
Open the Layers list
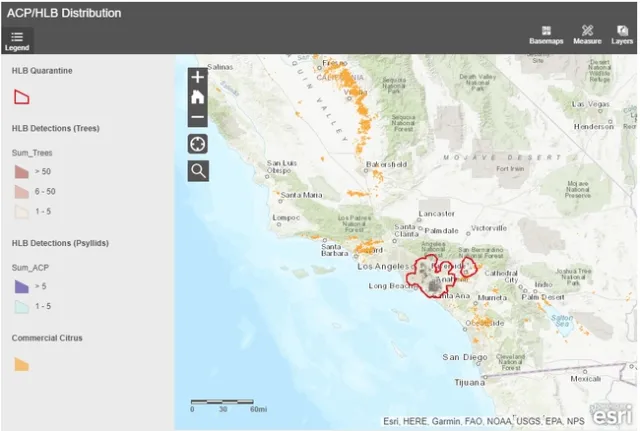622,35
